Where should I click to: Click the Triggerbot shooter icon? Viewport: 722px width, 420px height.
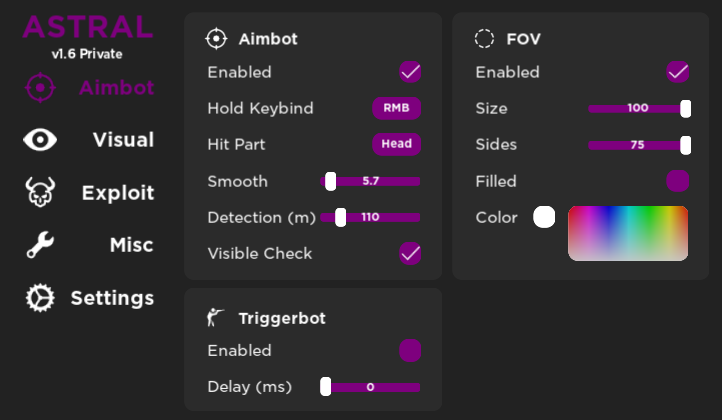pos(215,318)
